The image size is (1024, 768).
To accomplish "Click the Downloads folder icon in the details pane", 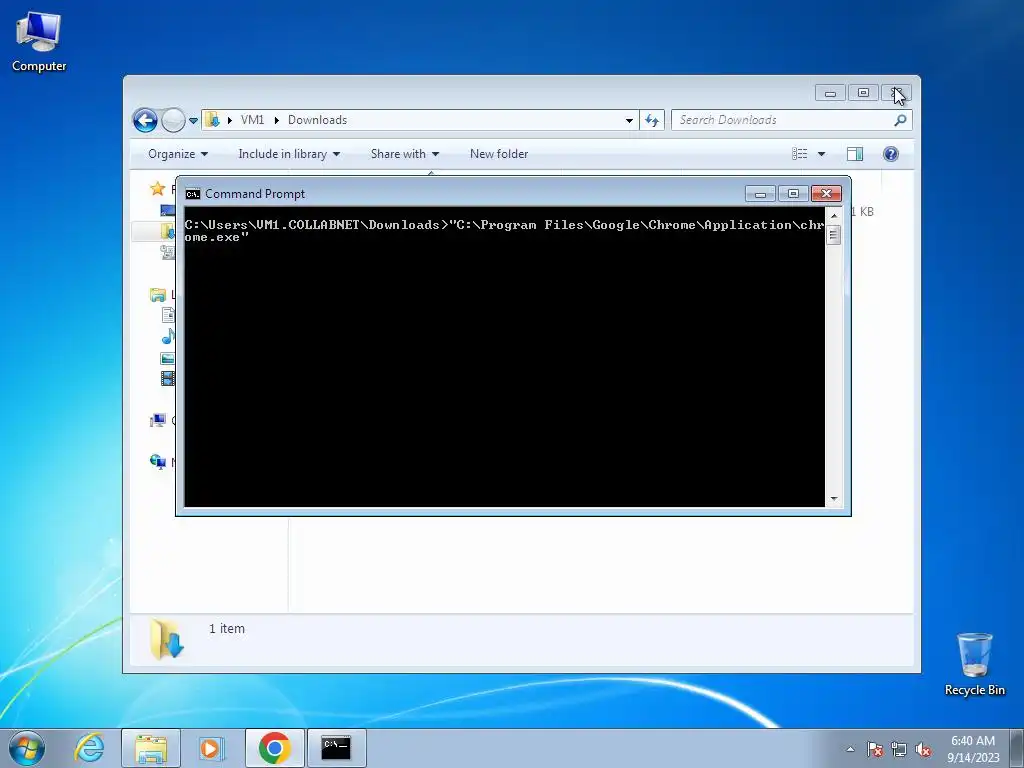I will [167, 640].
